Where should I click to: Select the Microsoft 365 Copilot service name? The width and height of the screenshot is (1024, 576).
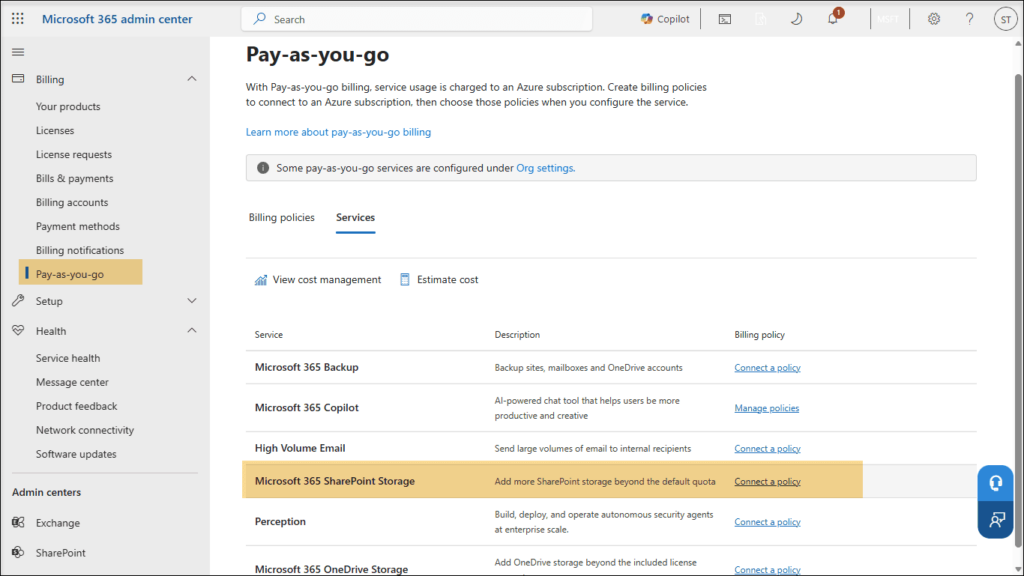306,408
